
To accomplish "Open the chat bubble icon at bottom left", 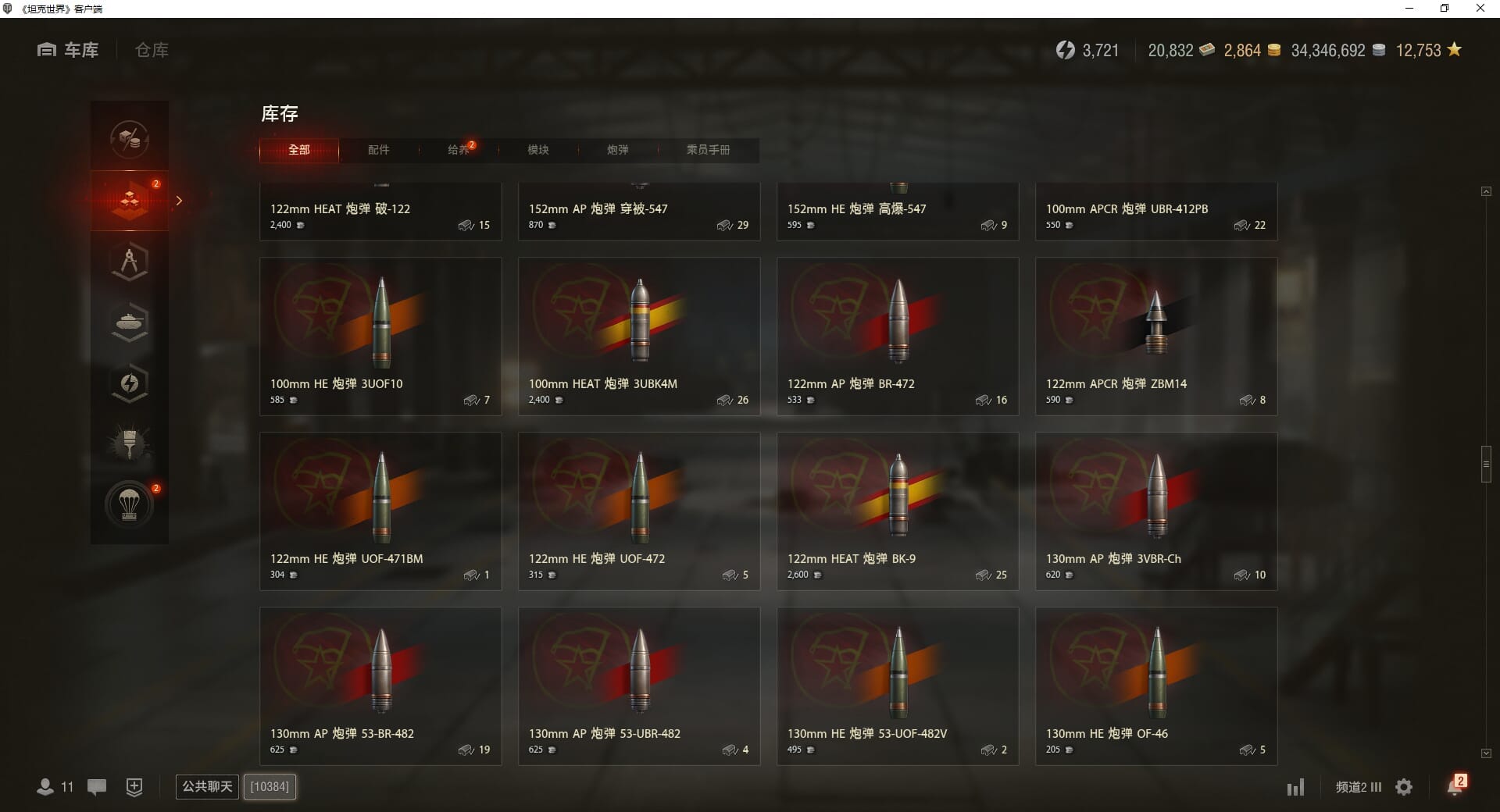I will pos(97,787).
